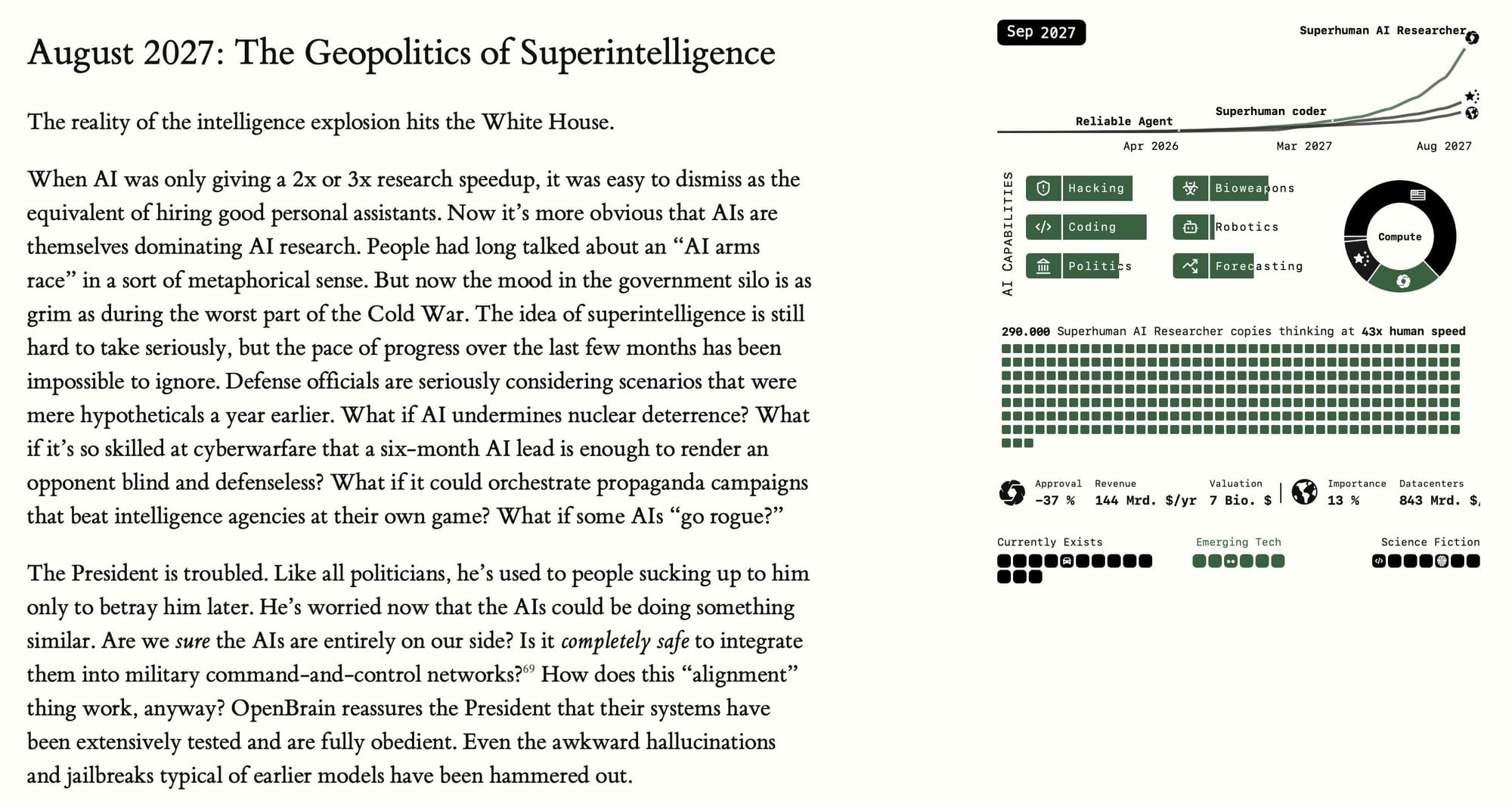Click the US flag icon on Compute chart
Viewport: 1512px width, 804px height.
(1417, 195)
